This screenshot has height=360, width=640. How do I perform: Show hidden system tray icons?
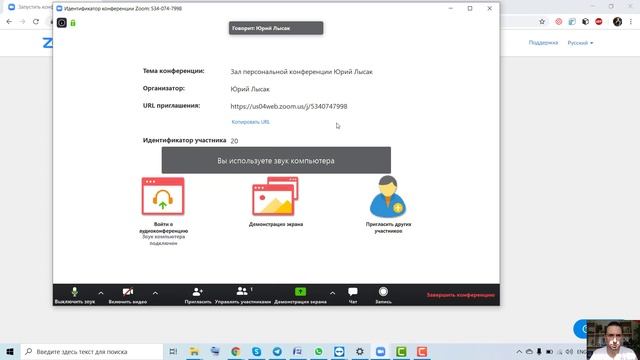coord(519,351)
